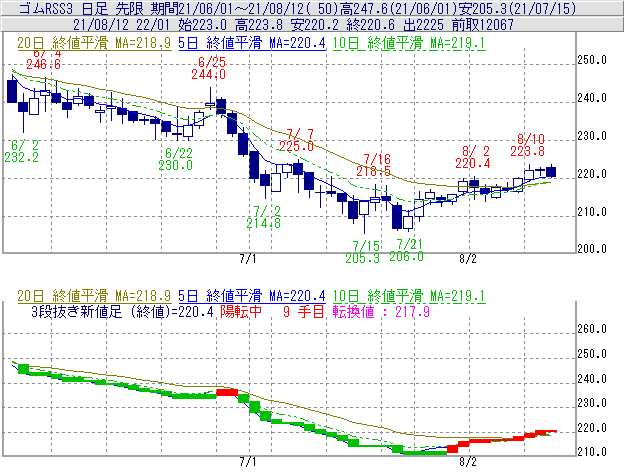This screenshot has width=624, height=475.
Task: Click the 210.0 price label on the lower chart
Action: (592, 452)
